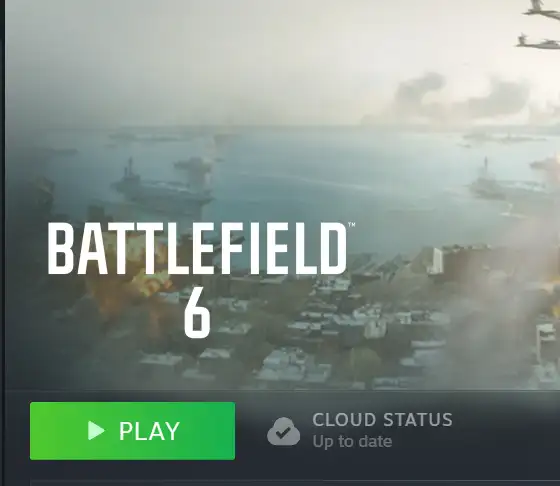The width and height of the screenshot is (560, 486).
Task: Click the cloud checkmark sync icon
Action: click(x=284, y=431)
